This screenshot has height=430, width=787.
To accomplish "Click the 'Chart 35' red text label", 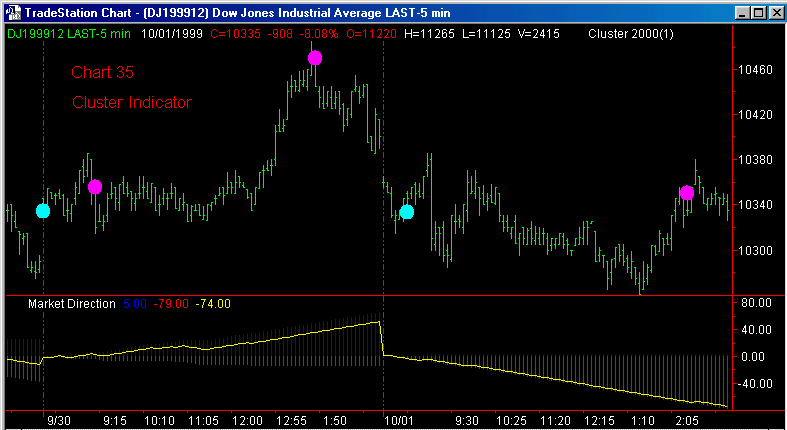I will click(x=102, y=72).
